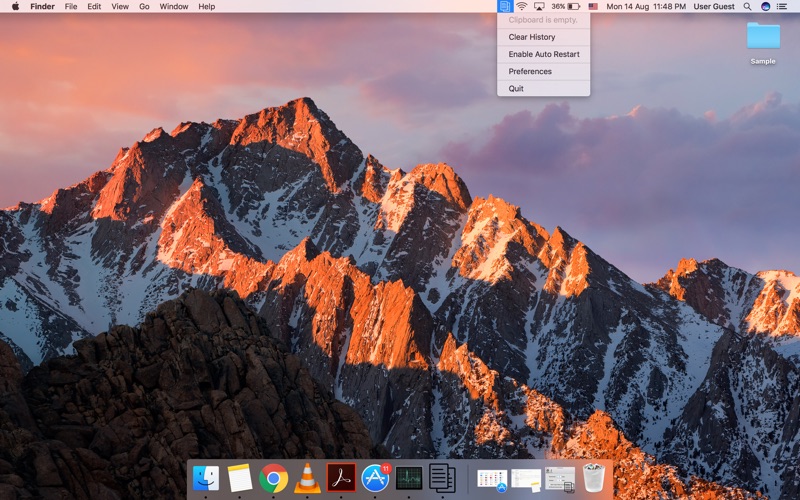Click the date and time display
The height and width of the screenshot is (500, 800).
click(646, 6)
